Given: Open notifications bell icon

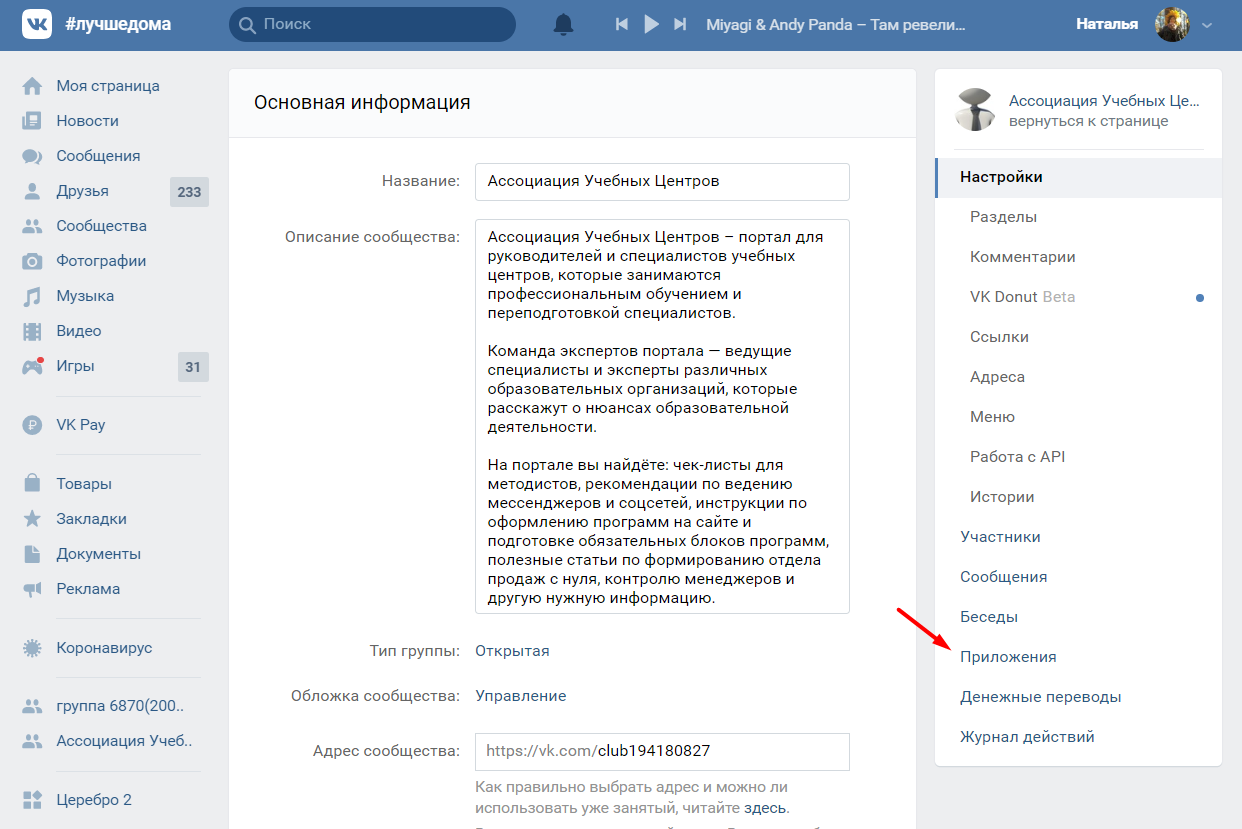Looking at the screenshot, I should (563, 24).
